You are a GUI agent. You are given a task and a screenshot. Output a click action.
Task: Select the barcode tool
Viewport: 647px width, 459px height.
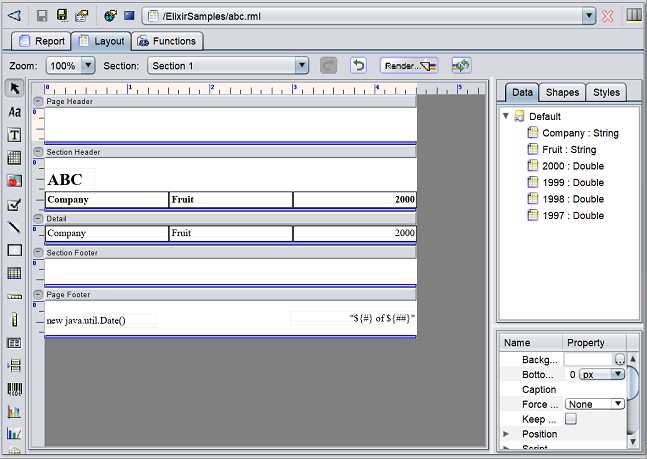click(14, 388)
